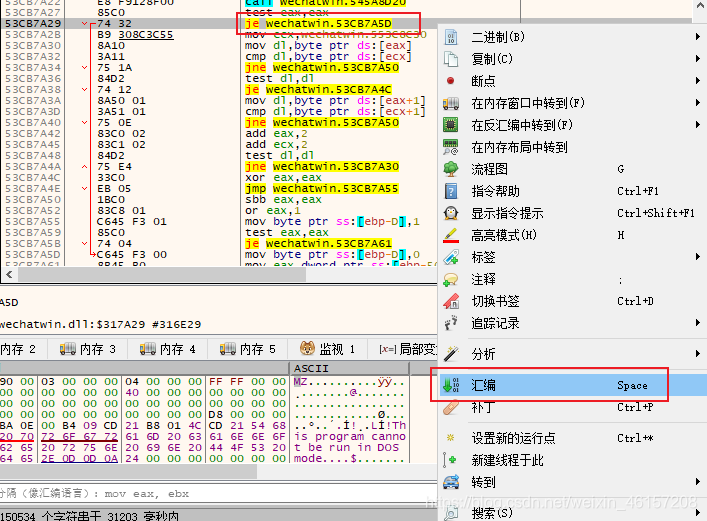Expand the 在内存窗口中转到(F) submenu arrow
The height and width of the screenshot is (521, 707).
(698, 103)
